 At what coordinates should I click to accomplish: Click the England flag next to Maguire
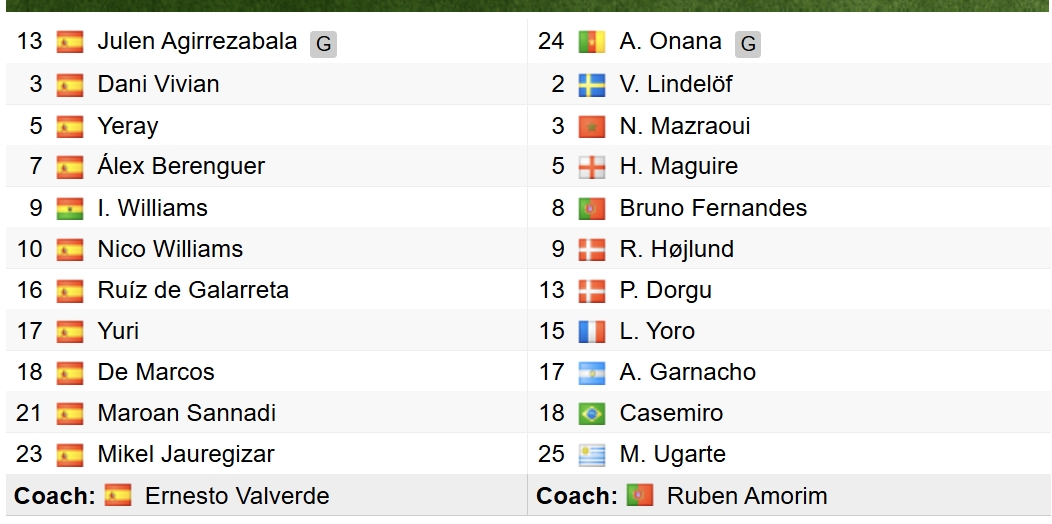coord(592,167)
